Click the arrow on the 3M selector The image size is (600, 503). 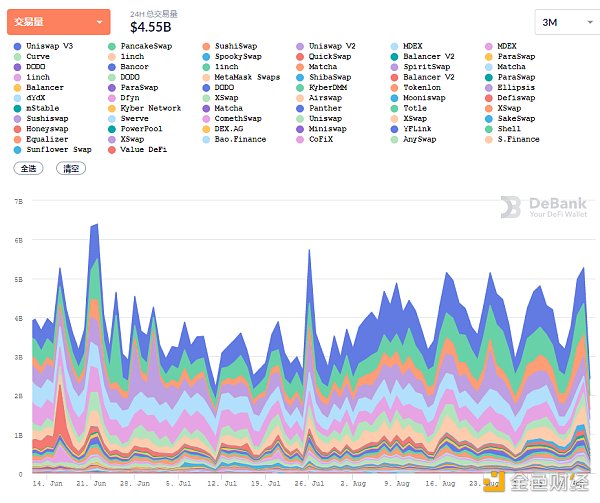580,22
